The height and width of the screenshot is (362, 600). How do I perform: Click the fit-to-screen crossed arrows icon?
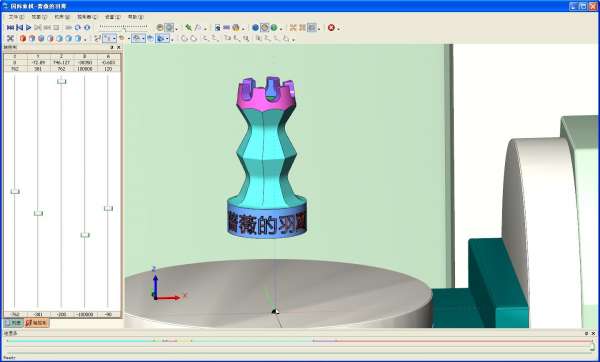pyautogui.click(x=10, y=38)
